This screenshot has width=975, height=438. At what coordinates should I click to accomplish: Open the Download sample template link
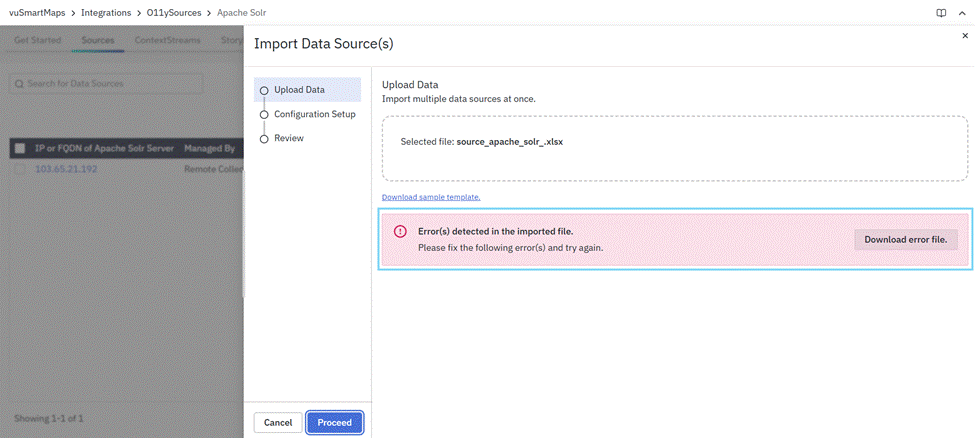click(431, 197)
